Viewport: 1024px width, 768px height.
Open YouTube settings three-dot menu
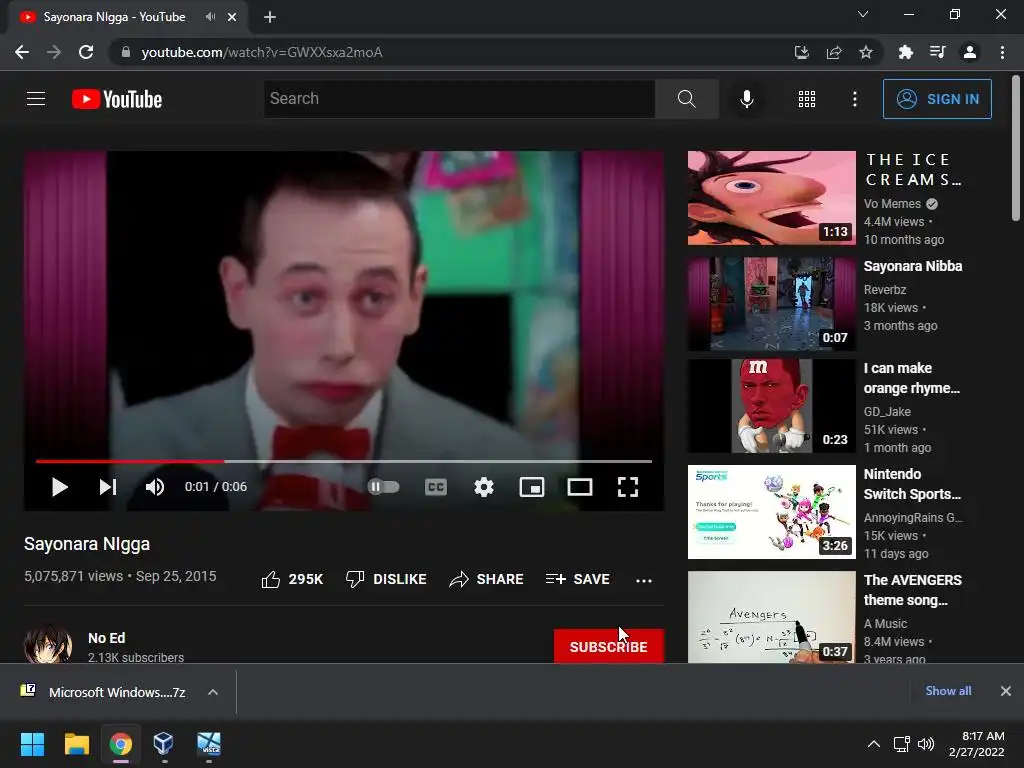tap(854, 99)
